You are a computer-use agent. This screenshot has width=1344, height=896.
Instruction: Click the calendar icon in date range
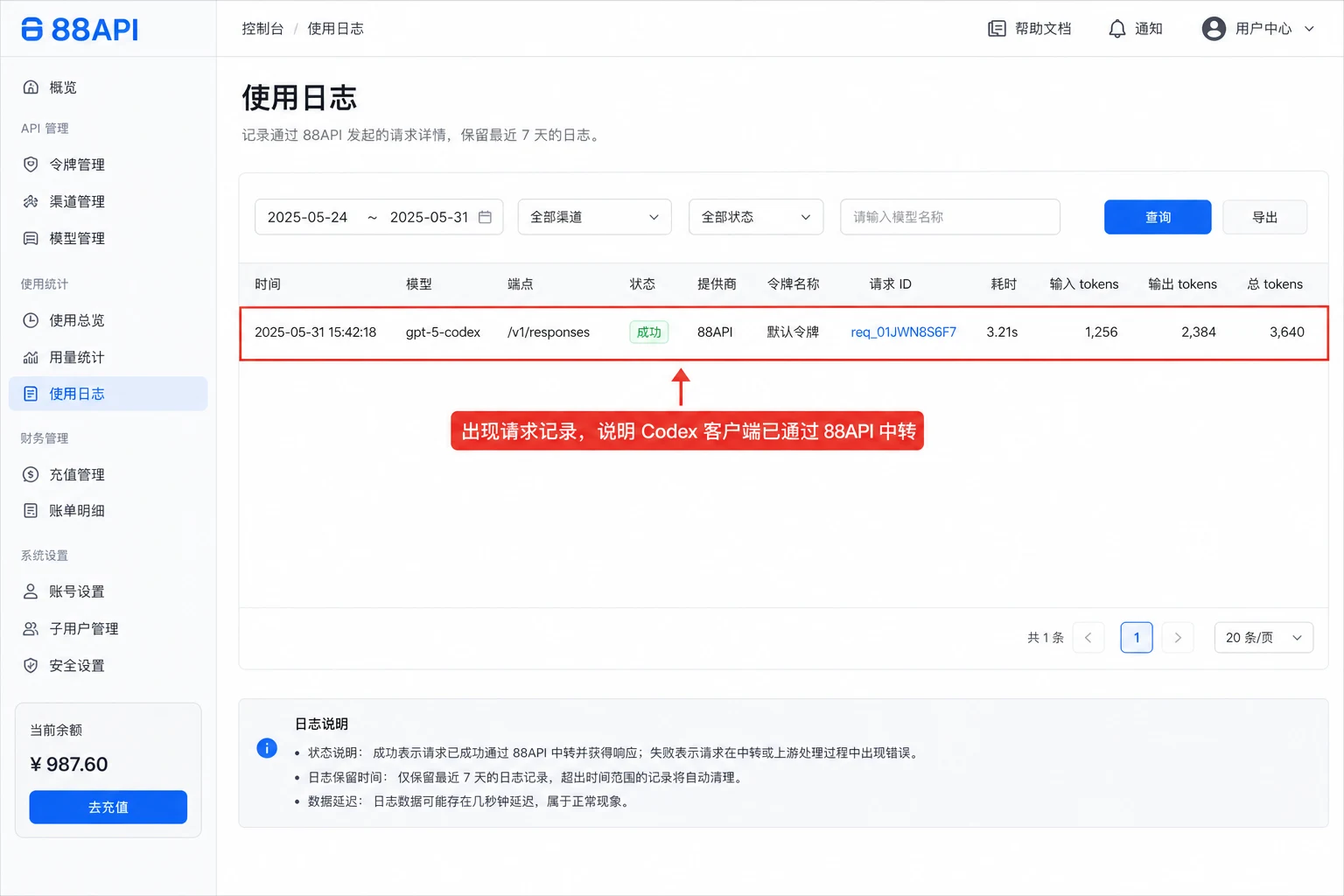(x=485, y=217)
